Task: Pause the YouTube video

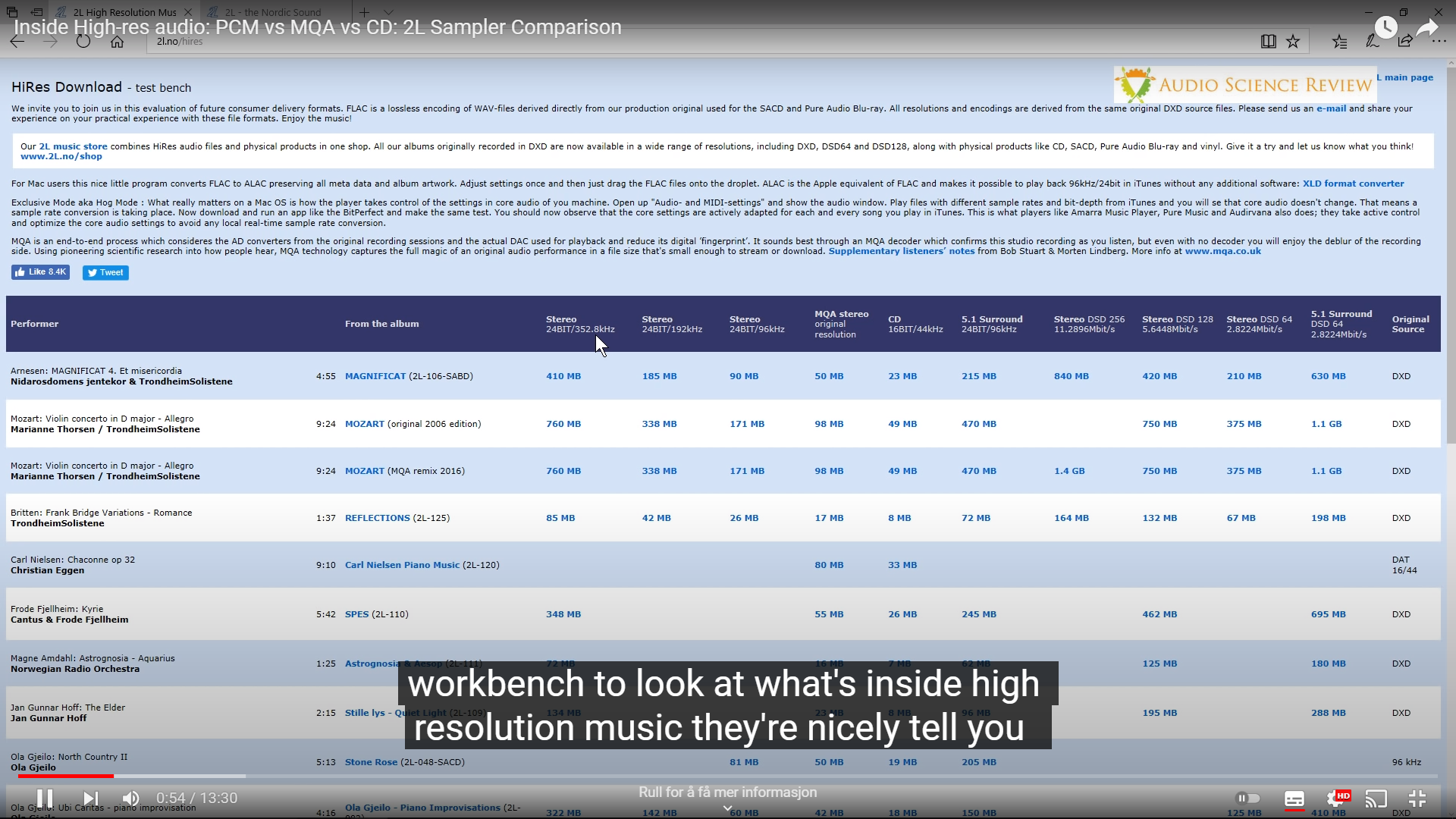Action: coord(45,798)
